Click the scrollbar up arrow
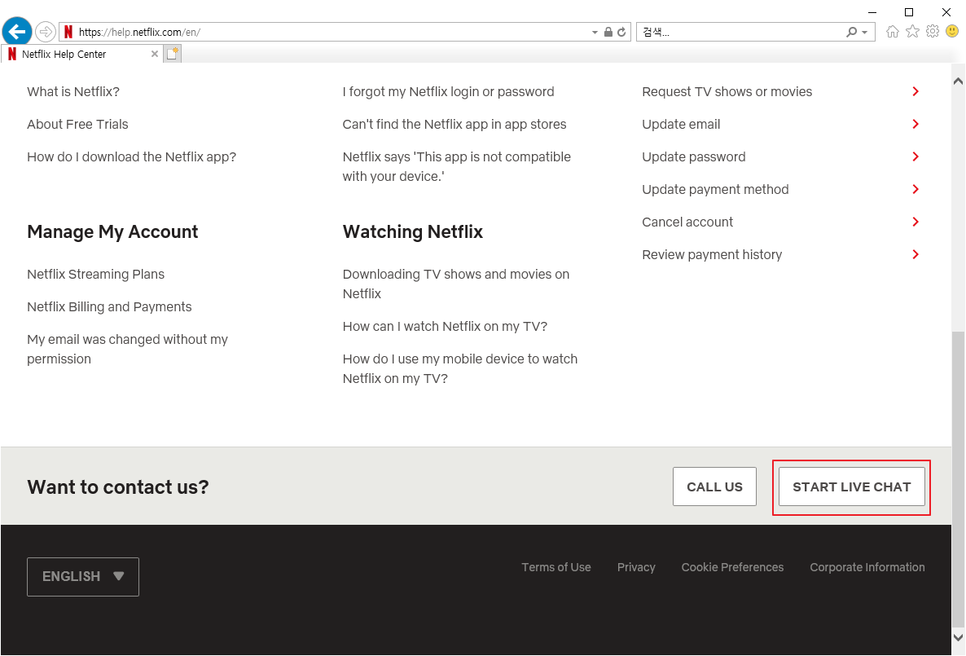This screenshot has width=966, height=656. pos(958,81)
